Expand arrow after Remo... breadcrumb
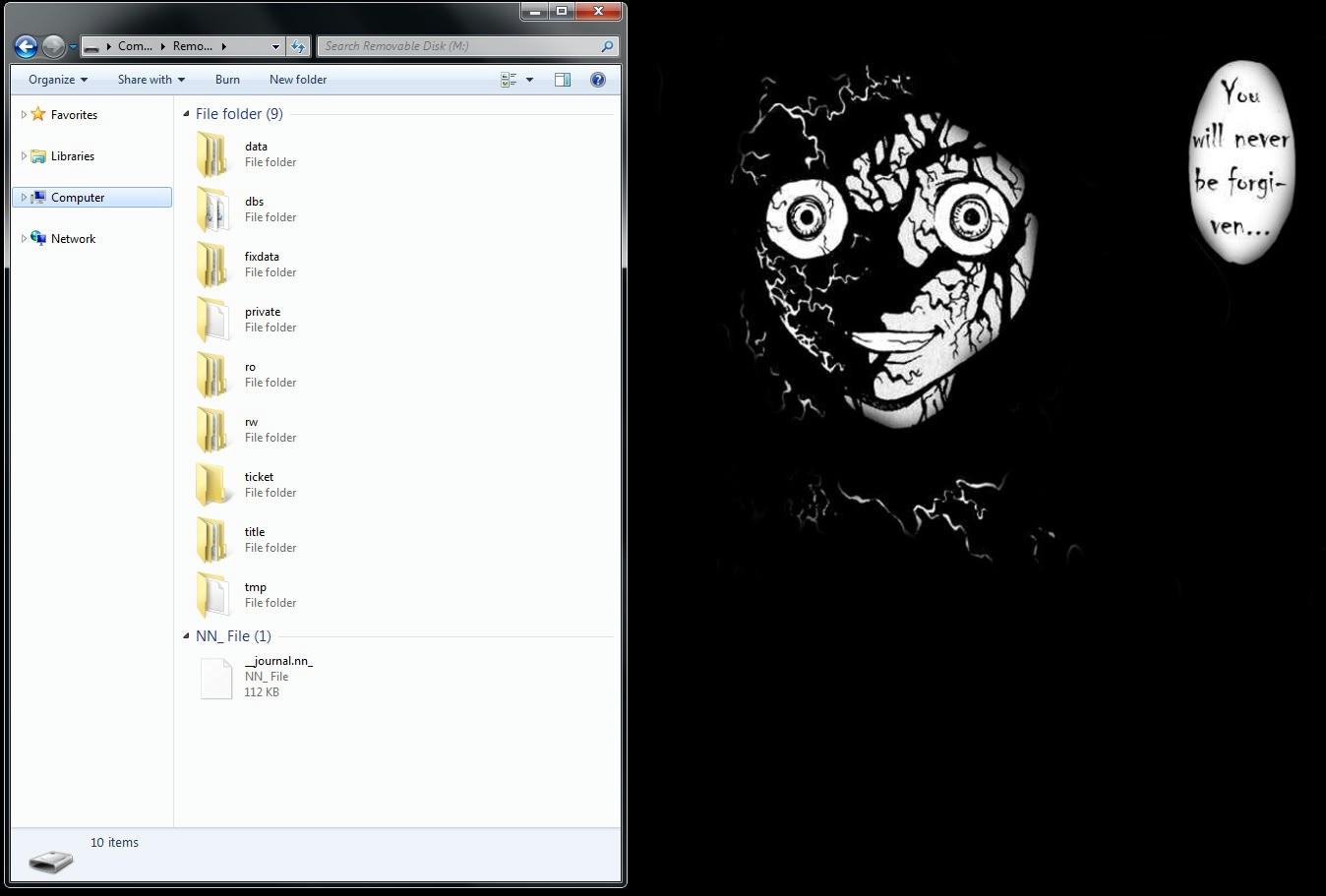This screenshot has width=1326, height=896. [224, 46]
